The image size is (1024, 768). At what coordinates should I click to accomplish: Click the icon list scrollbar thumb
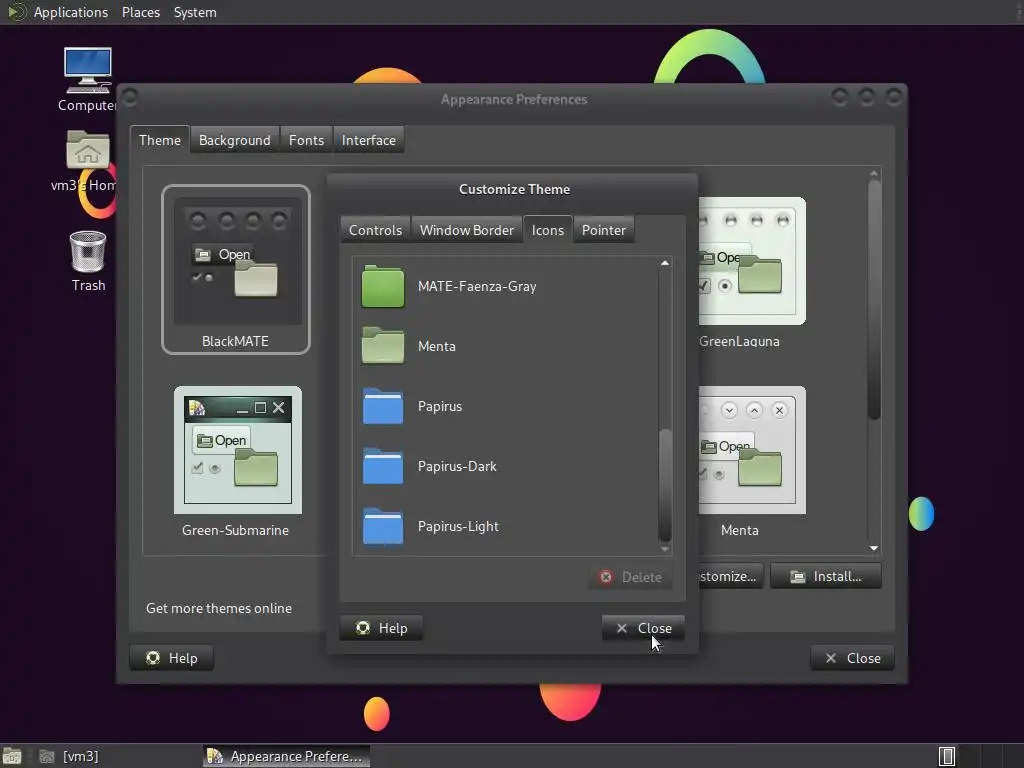665,485
